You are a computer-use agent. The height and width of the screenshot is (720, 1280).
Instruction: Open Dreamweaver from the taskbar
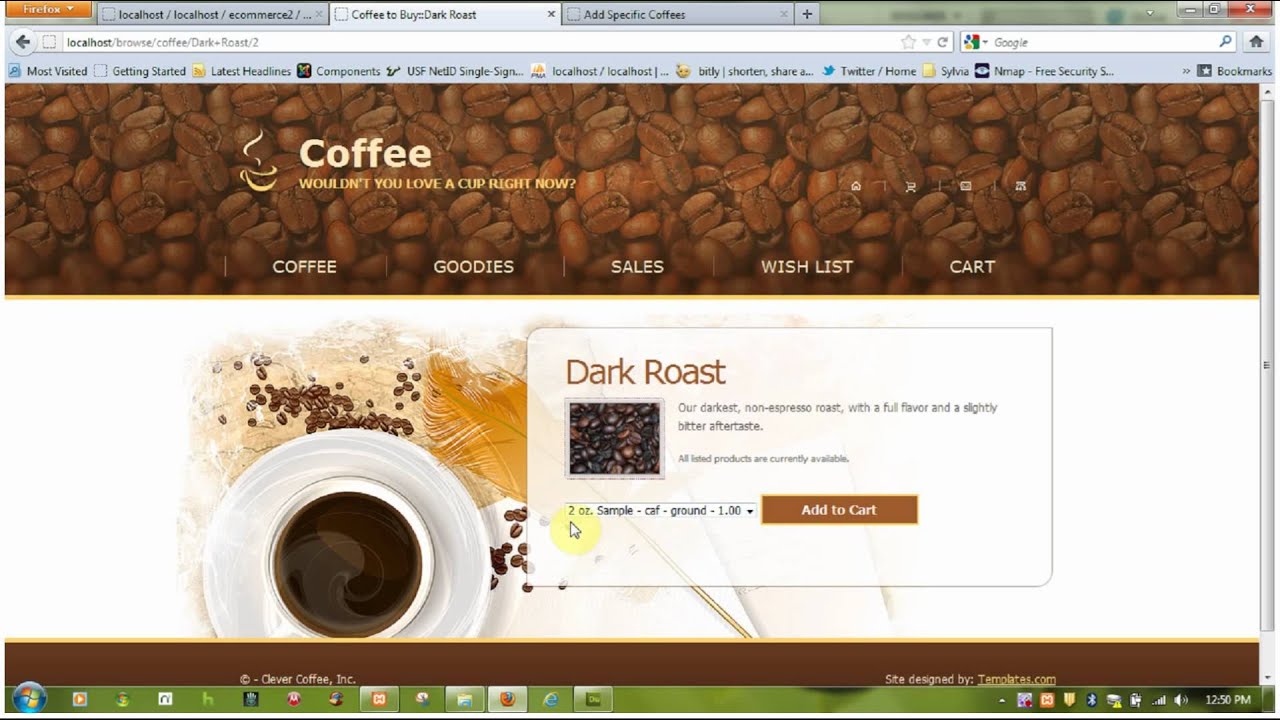point(593,700)
